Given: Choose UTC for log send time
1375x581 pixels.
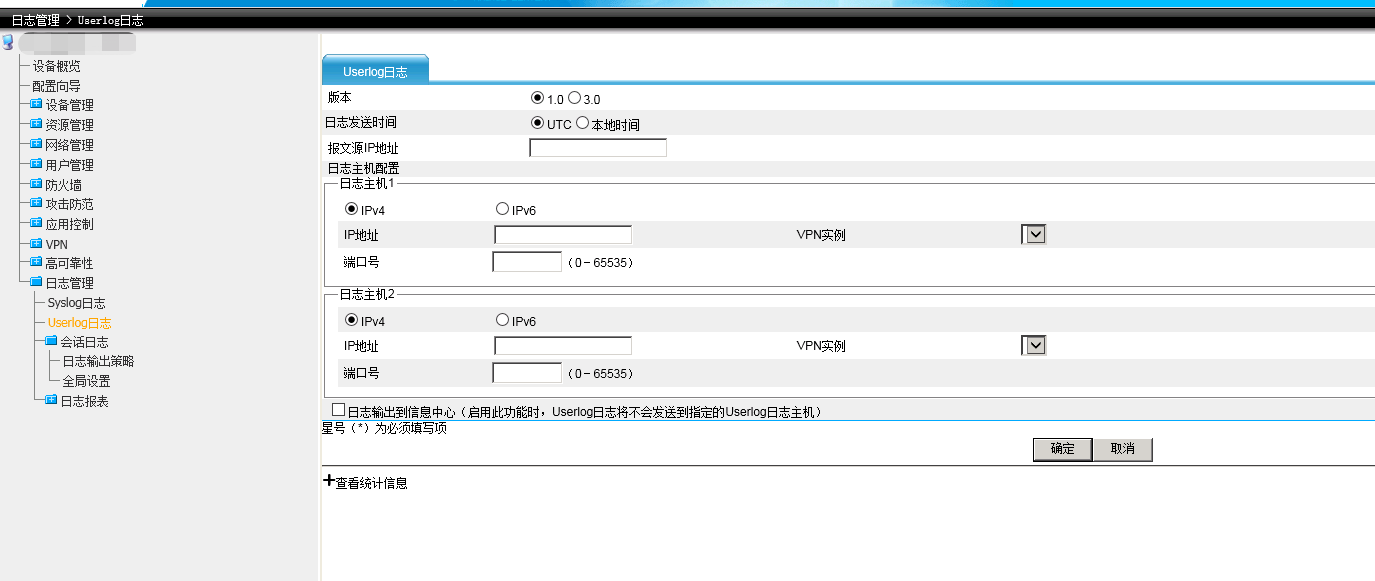Looking at the screenshot, I should (538, 124).
